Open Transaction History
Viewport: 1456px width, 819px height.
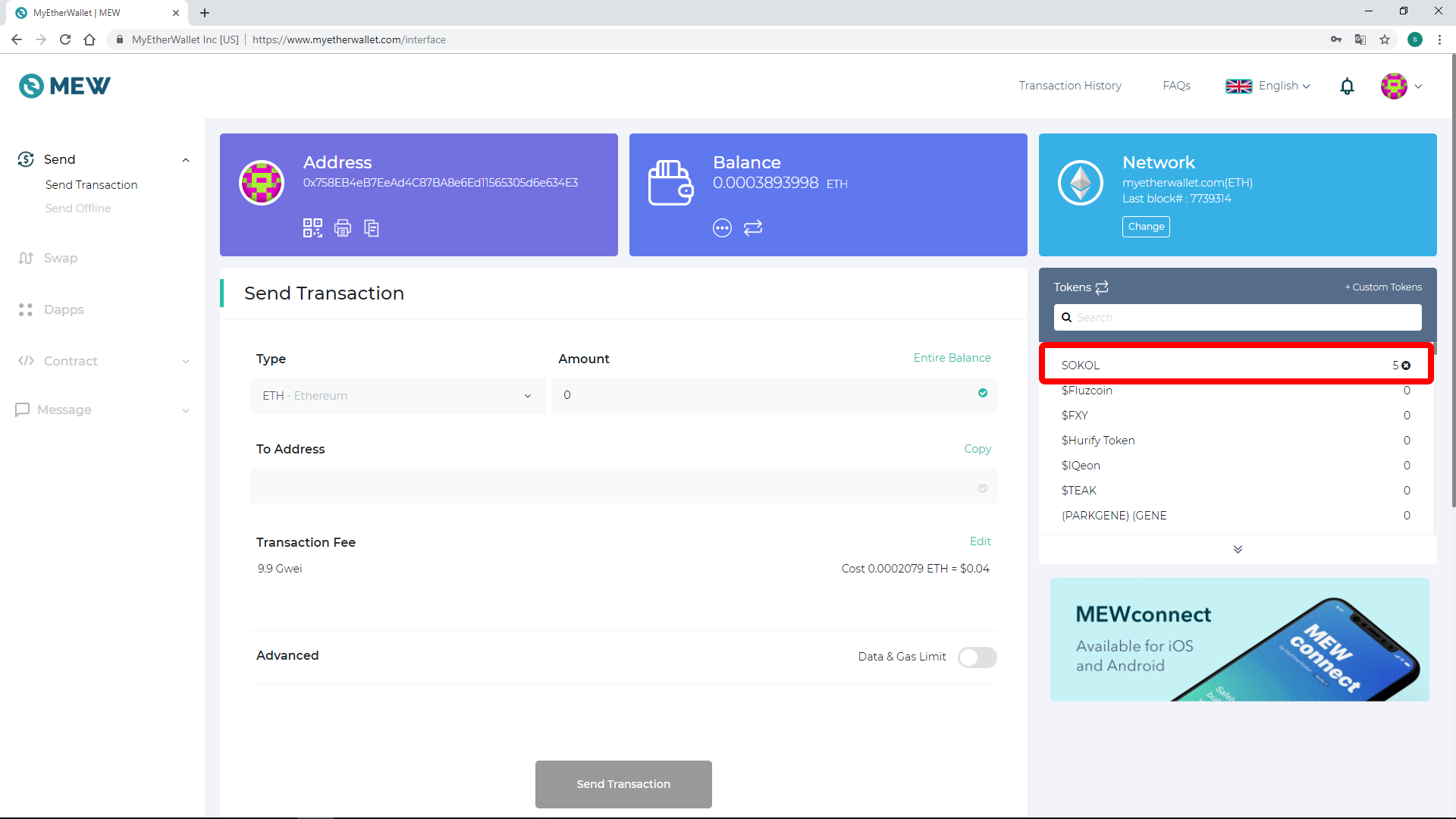[1070, 86]
